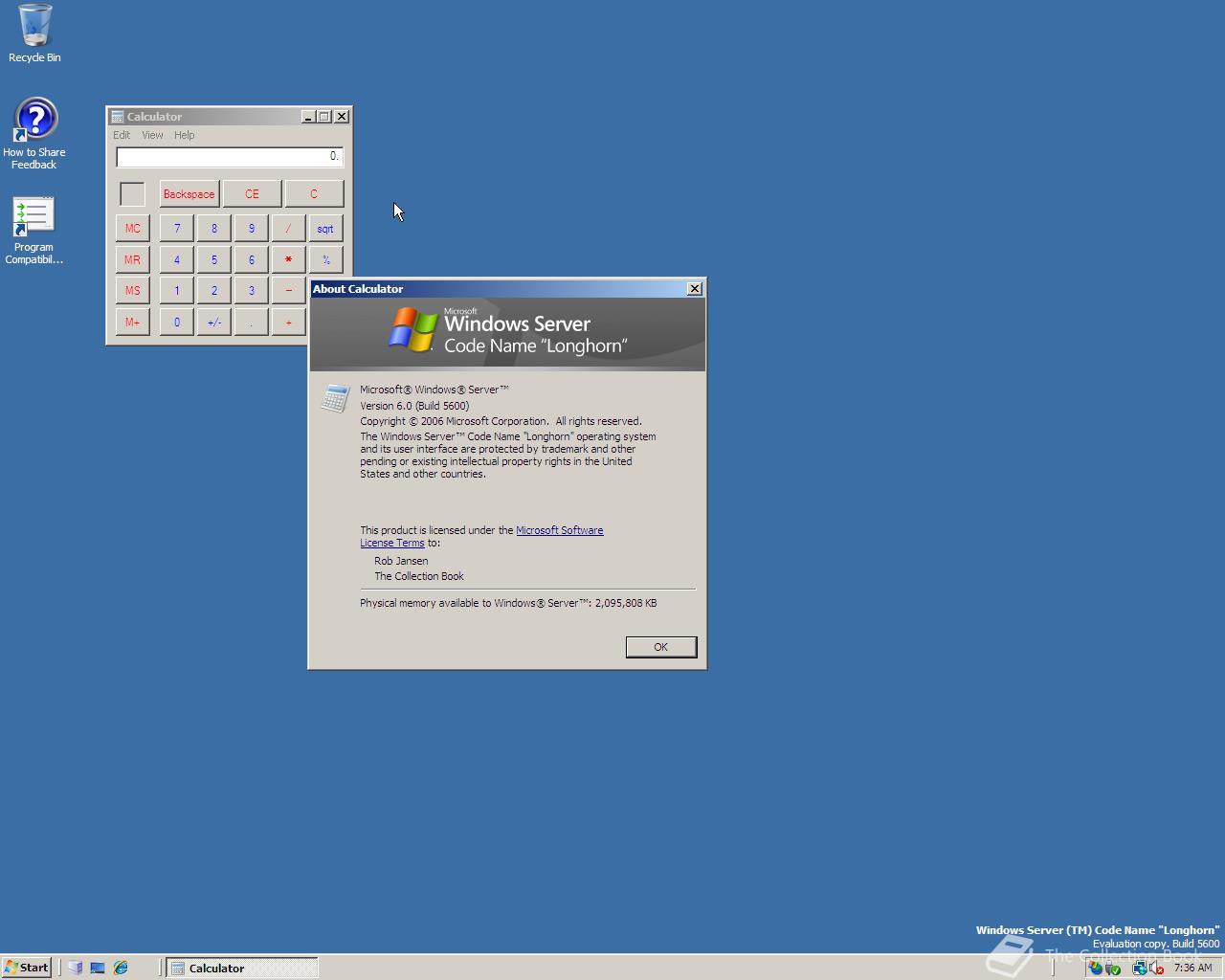Click the CE button

[x=252, y=193]
